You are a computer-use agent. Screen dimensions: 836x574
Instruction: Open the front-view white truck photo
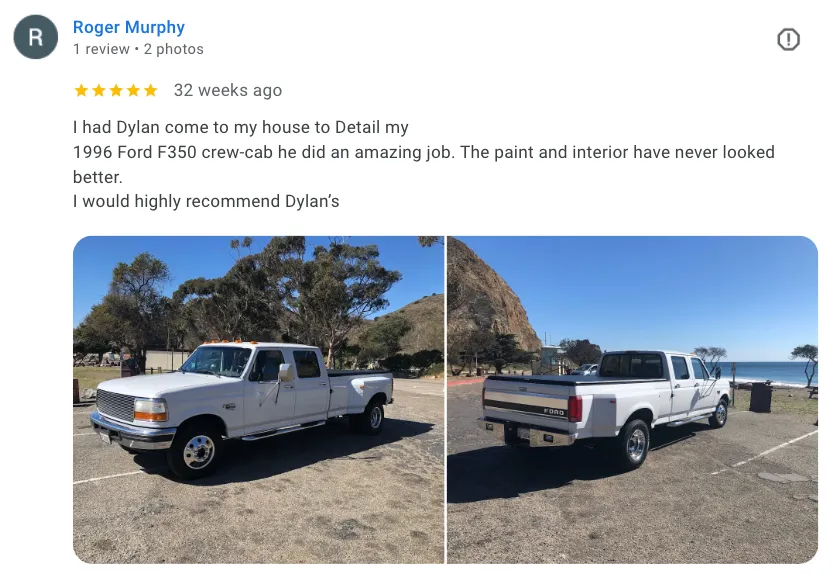pyautogui.click(x=258, y=400)
